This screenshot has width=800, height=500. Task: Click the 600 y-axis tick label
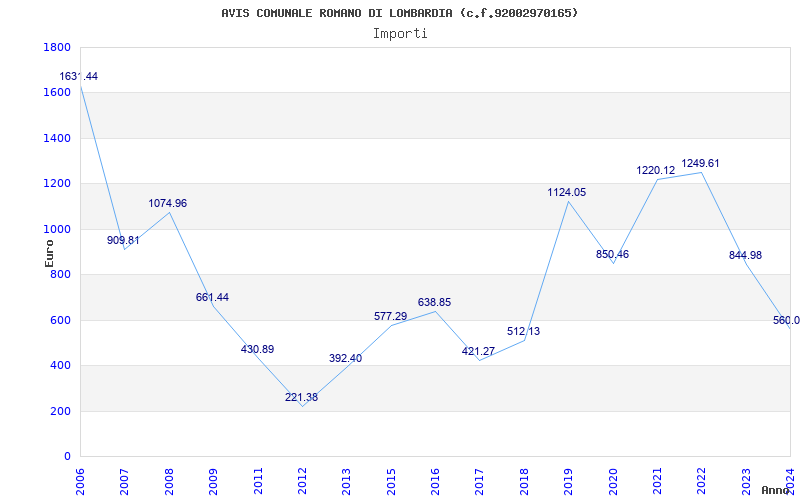(60, 321)
